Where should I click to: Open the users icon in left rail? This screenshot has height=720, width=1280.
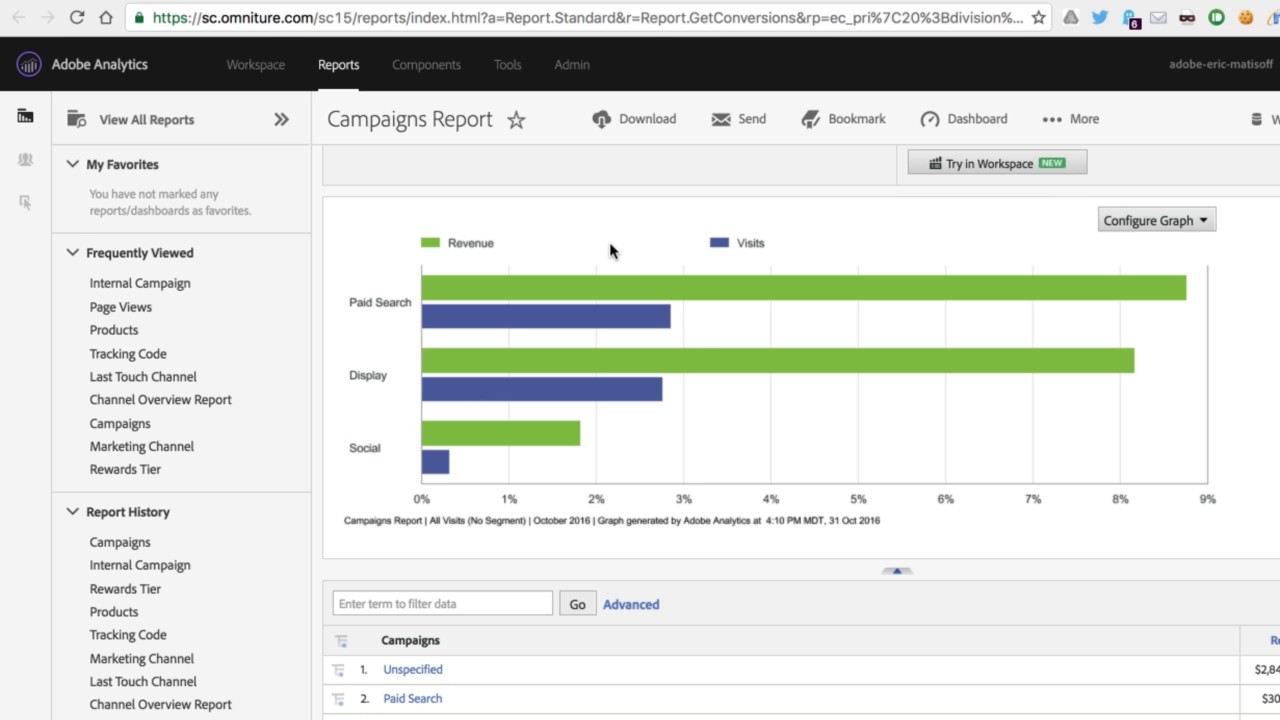tap(25, 160)
